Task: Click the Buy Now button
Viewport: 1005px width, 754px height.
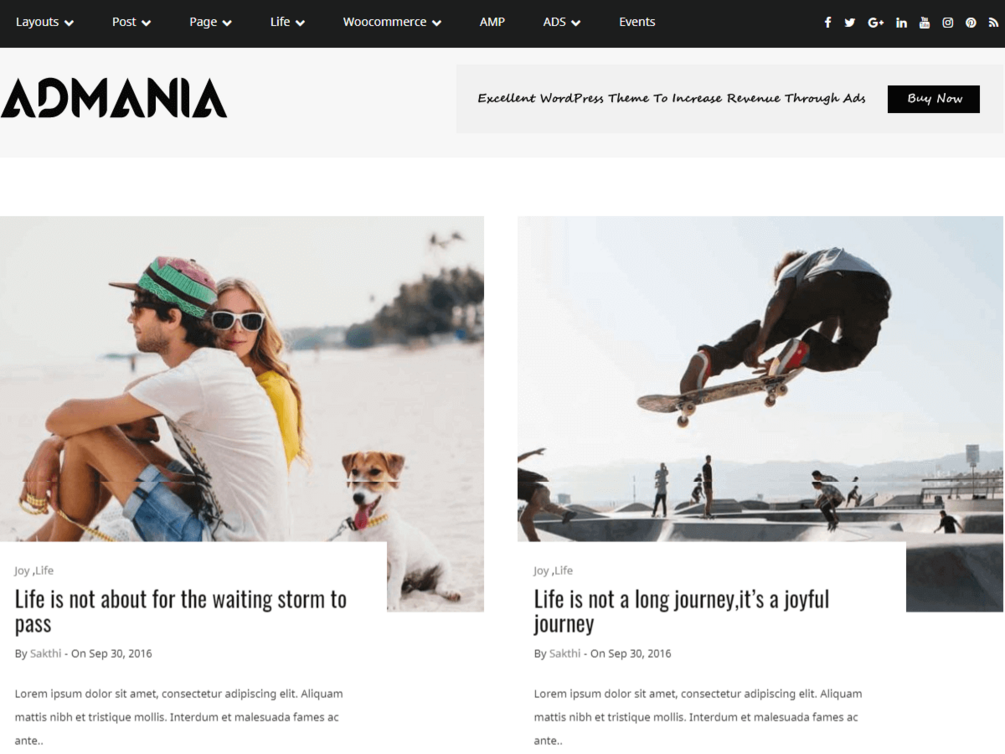Action: (933, 99)
